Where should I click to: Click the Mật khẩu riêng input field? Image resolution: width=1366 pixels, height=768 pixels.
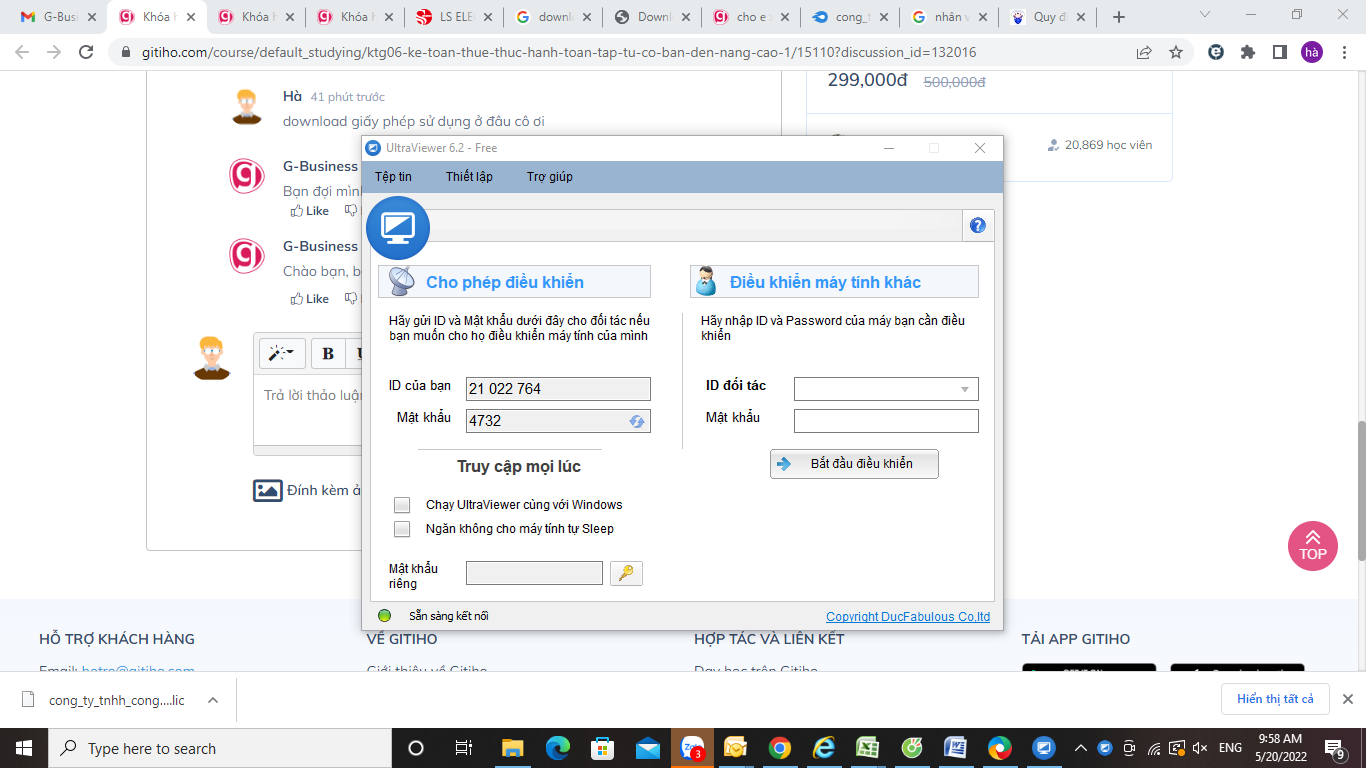[534, 573]
